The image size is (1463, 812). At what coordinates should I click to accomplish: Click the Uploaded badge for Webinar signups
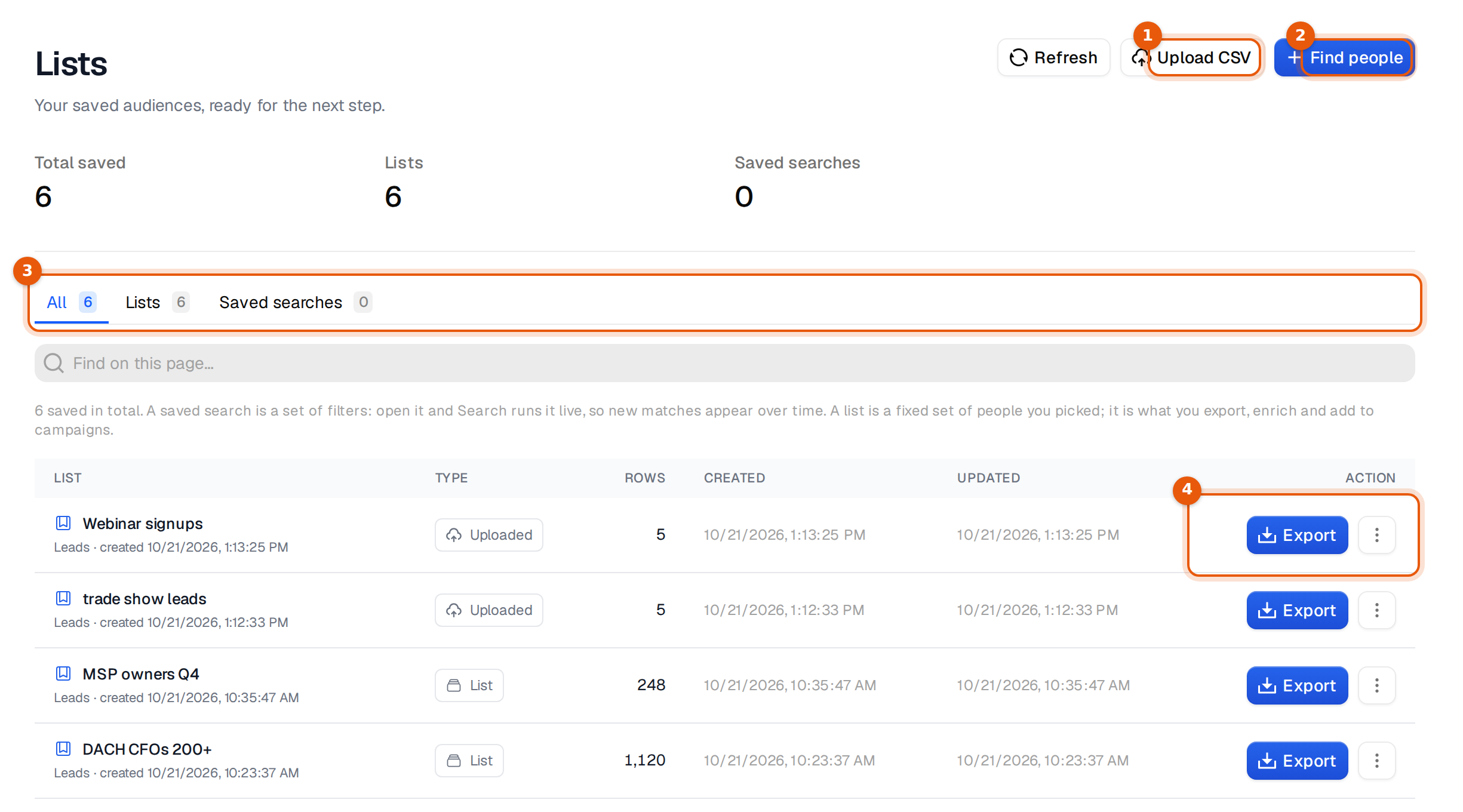pyautogui.click(x=489, y=535)
